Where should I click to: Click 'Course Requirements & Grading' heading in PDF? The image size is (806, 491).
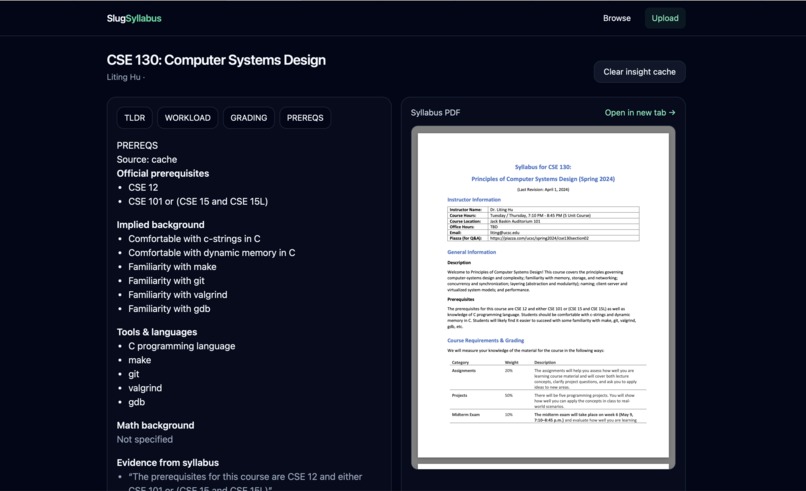click(486, 340)
